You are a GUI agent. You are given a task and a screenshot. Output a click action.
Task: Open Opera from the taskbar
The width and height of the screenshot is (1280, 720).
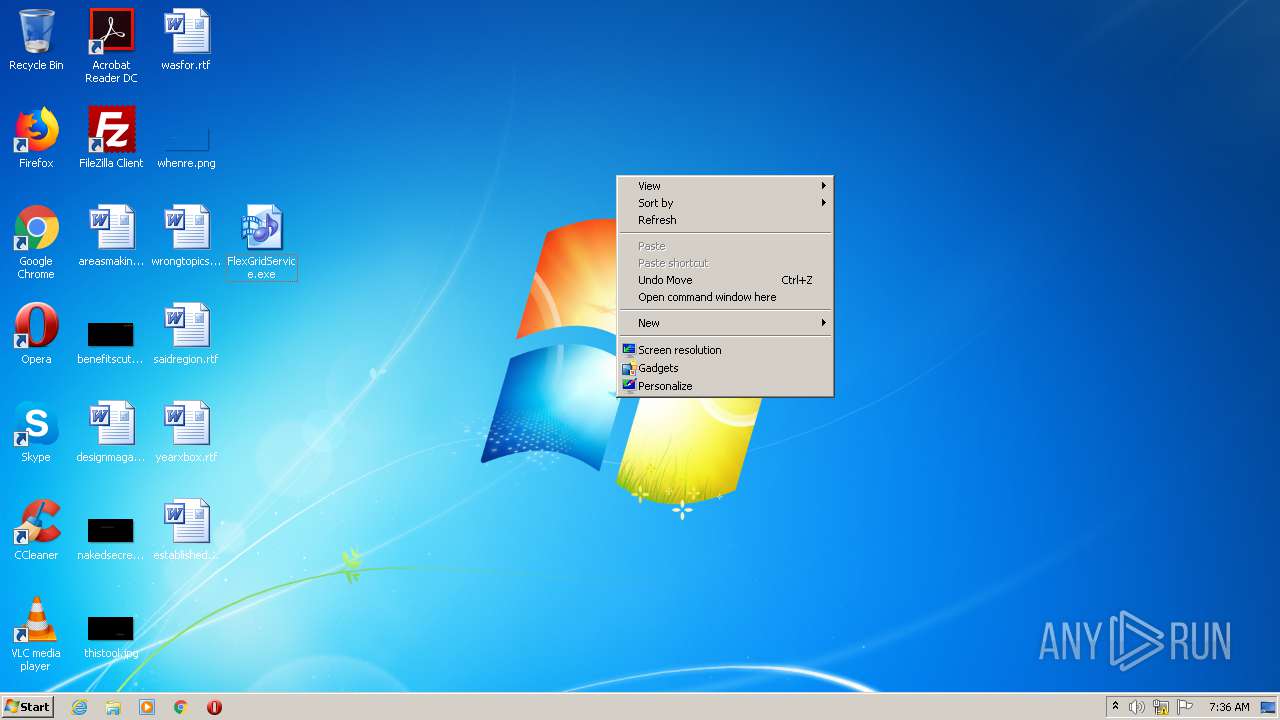pyautogui.click(x=214, y=707)
